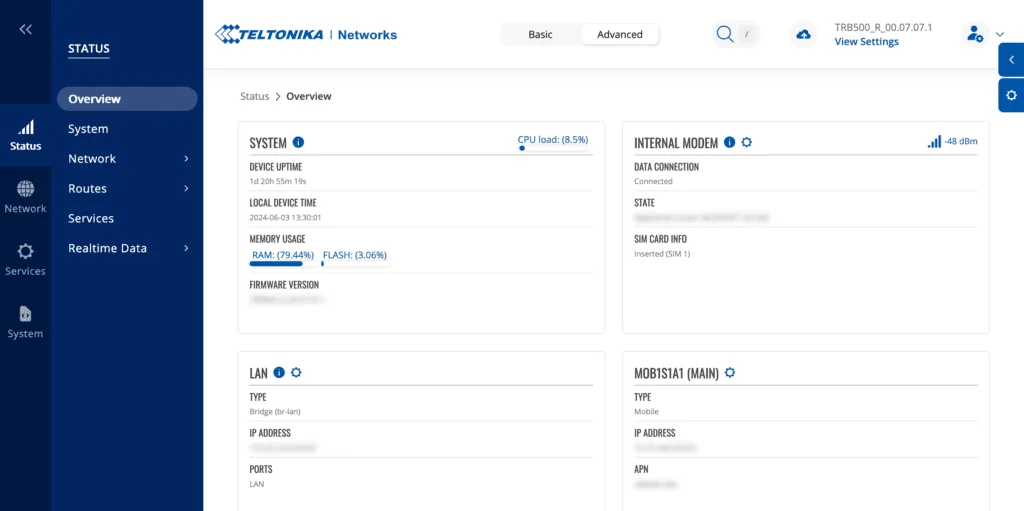Click the -48 dBm signal value
Viewport: 1024px width, 511px height.
[x=961, y=142]
